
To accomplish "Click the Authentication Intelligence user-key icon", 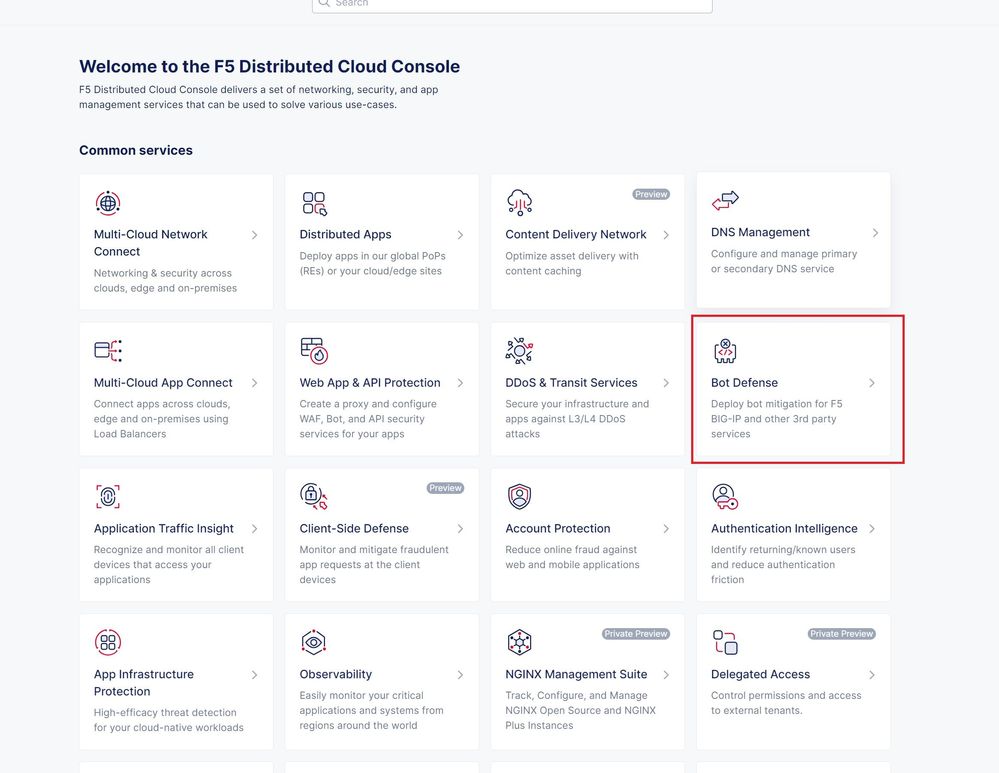I will [725, 496].
